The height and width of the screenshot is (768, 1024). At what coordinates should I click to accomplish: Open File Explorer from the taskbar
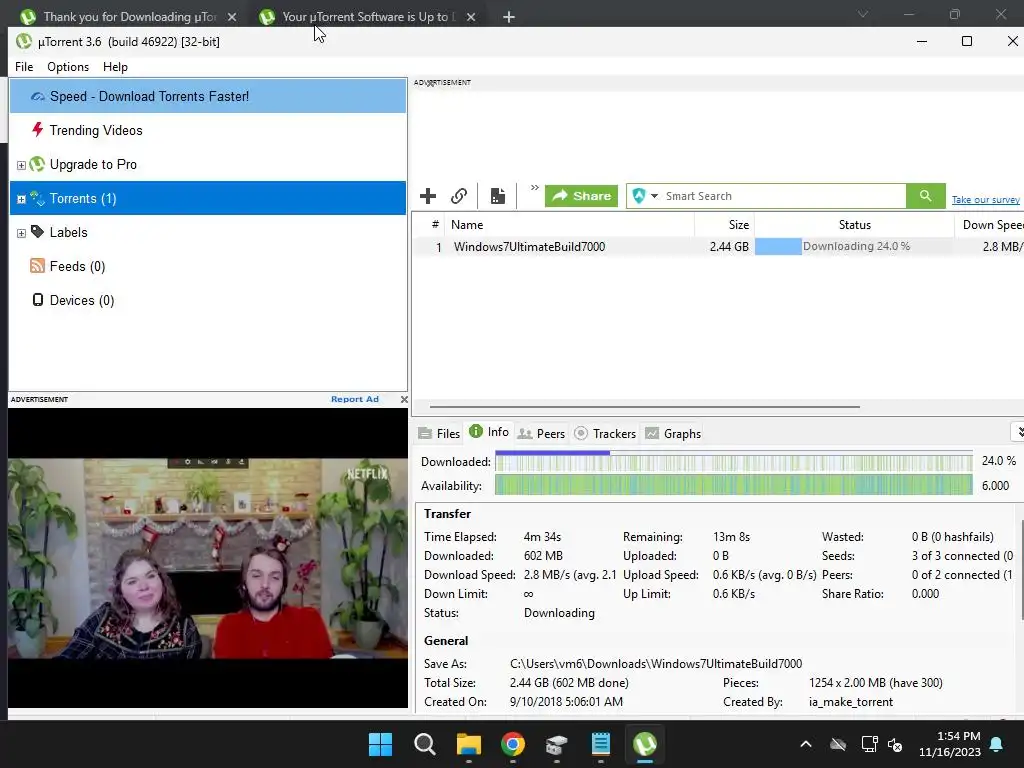[x=468, y=744]
